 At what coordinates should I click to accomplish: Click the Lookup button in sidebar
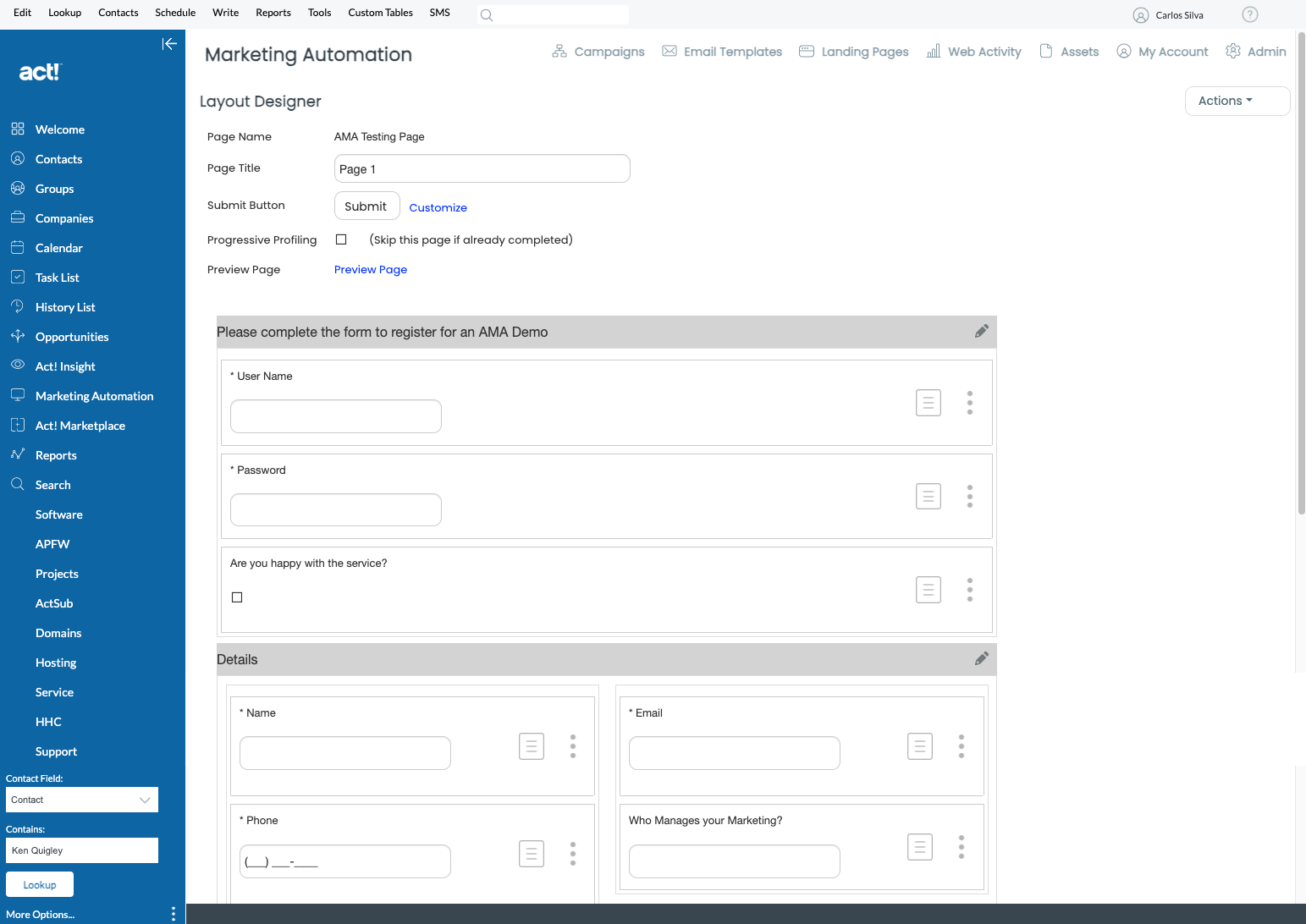40,884
